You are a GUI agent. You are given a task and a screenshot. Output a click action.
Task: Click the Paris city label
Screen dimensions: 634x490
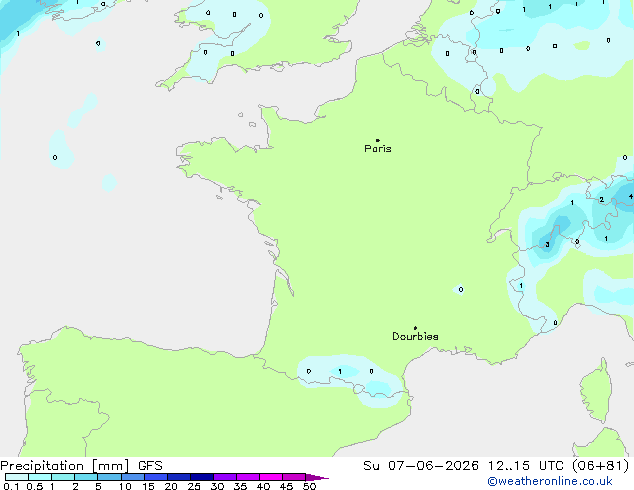point(378,149)
